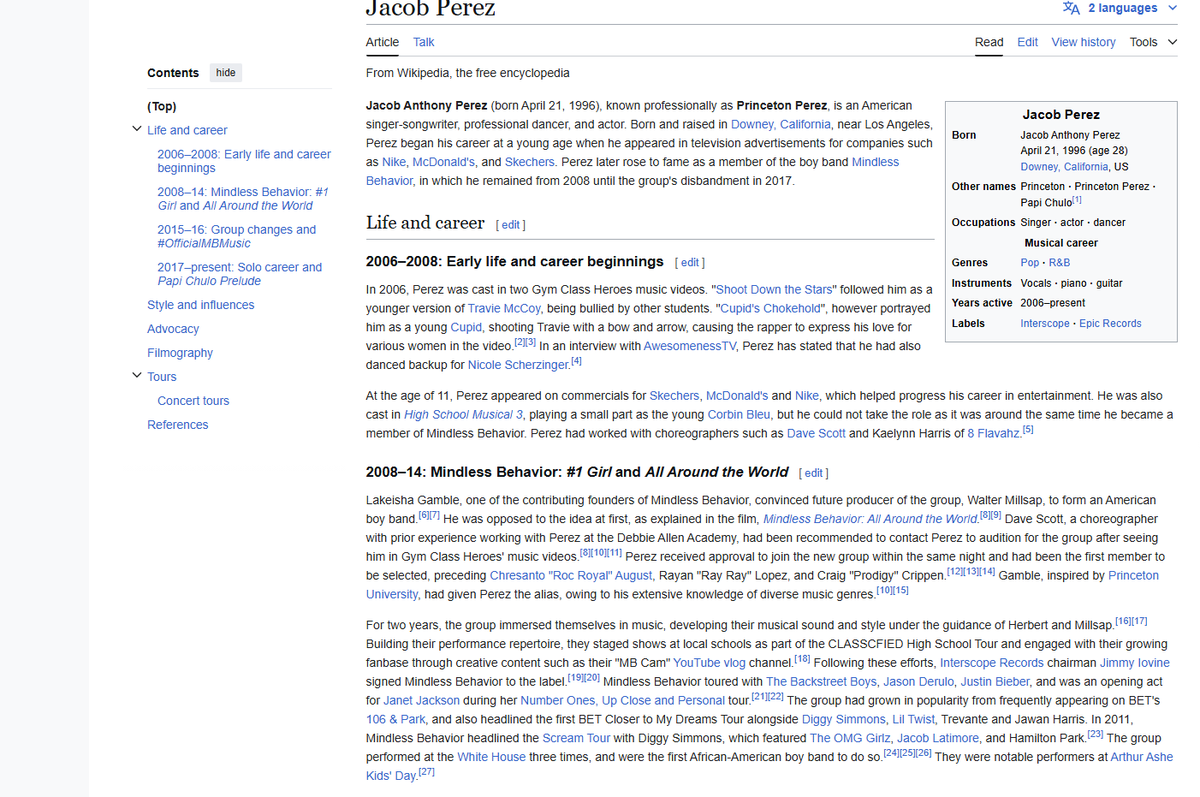Open the Epic Records link in infobox
This screenshot has width=1200, height=797.
click(x=1110, y=324)
